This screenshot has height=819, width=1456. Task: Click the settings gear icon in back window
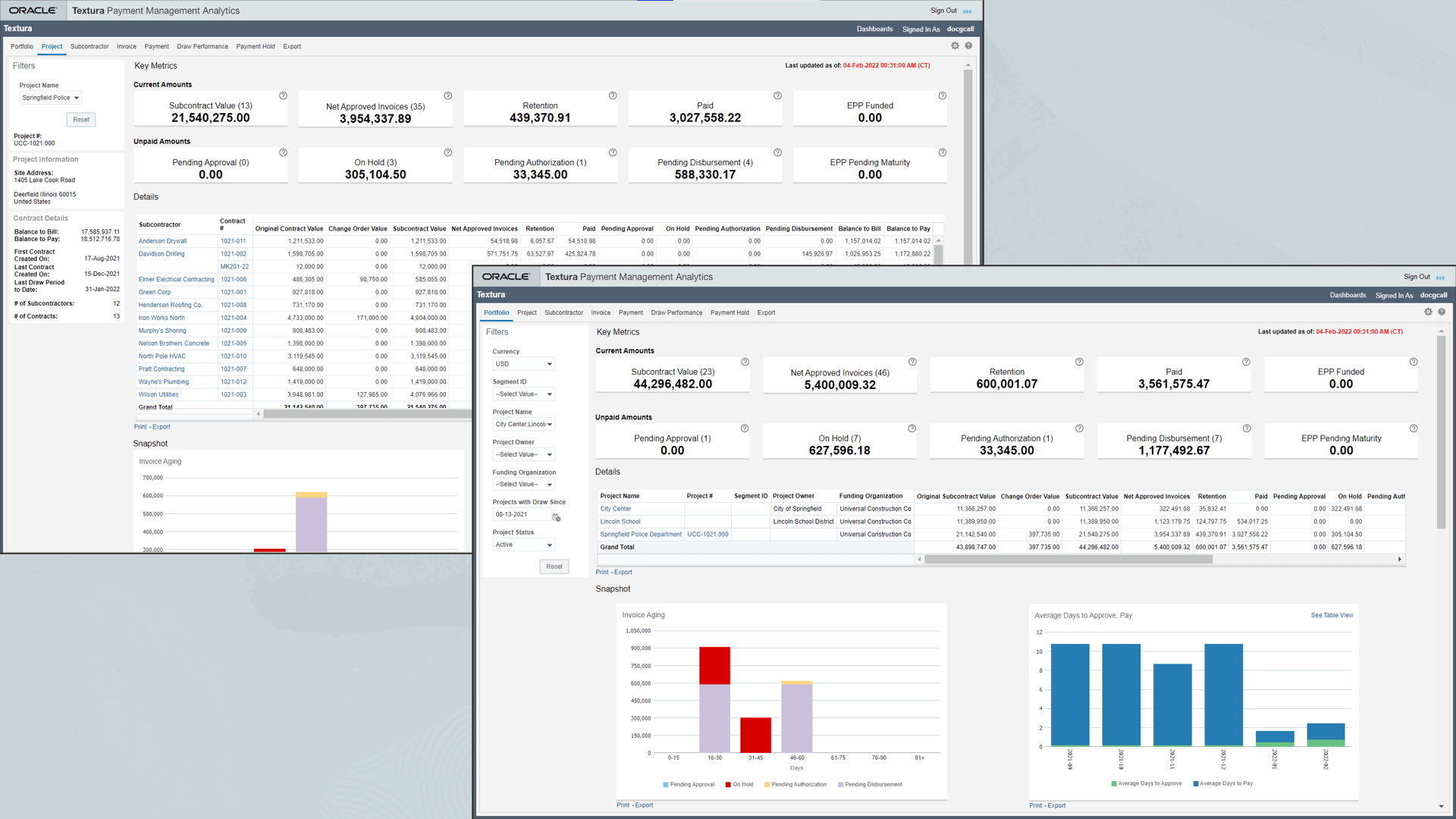point(955,45)
